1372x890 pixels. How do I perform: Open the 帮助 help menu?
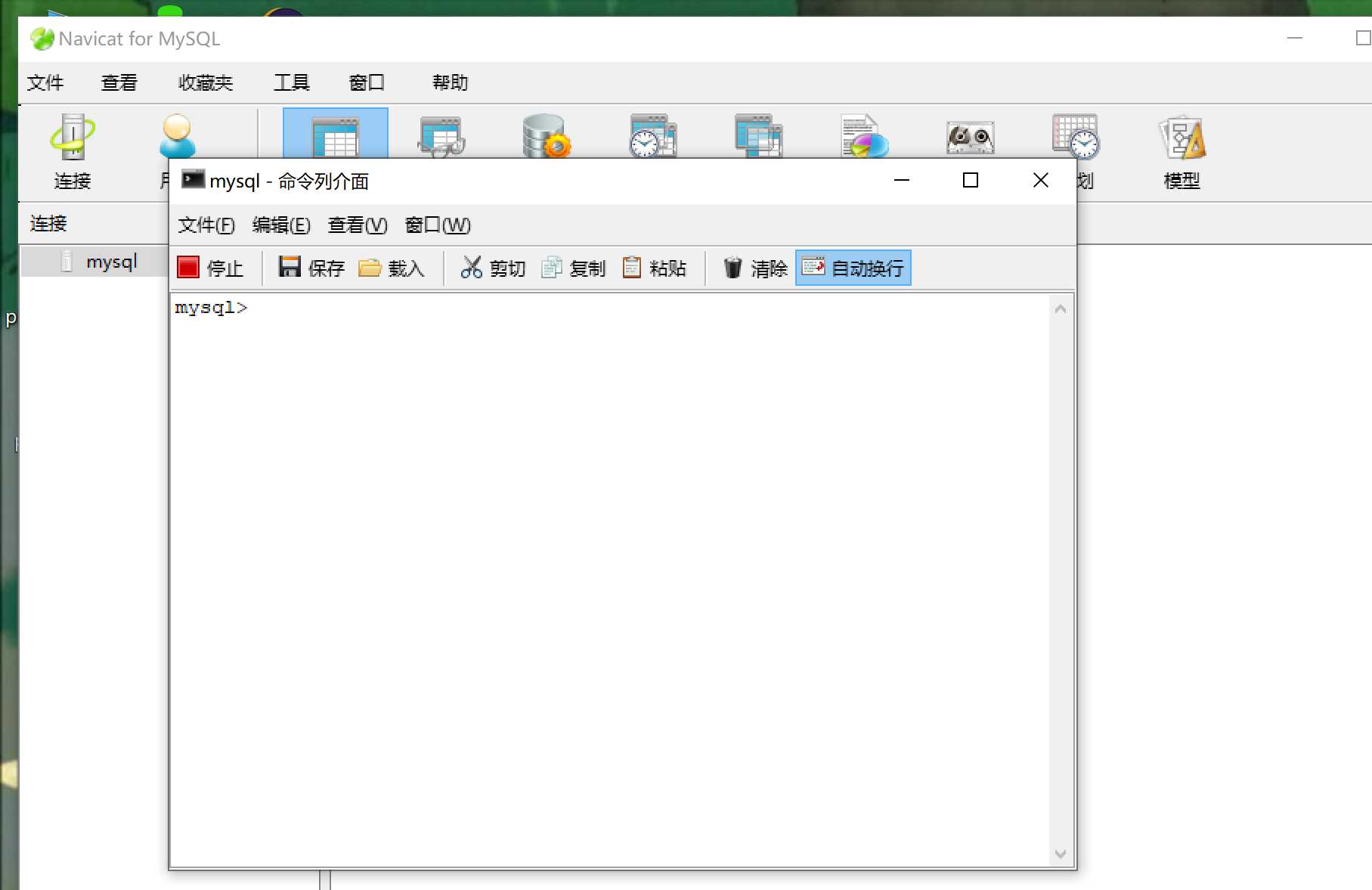click(450, 82)
